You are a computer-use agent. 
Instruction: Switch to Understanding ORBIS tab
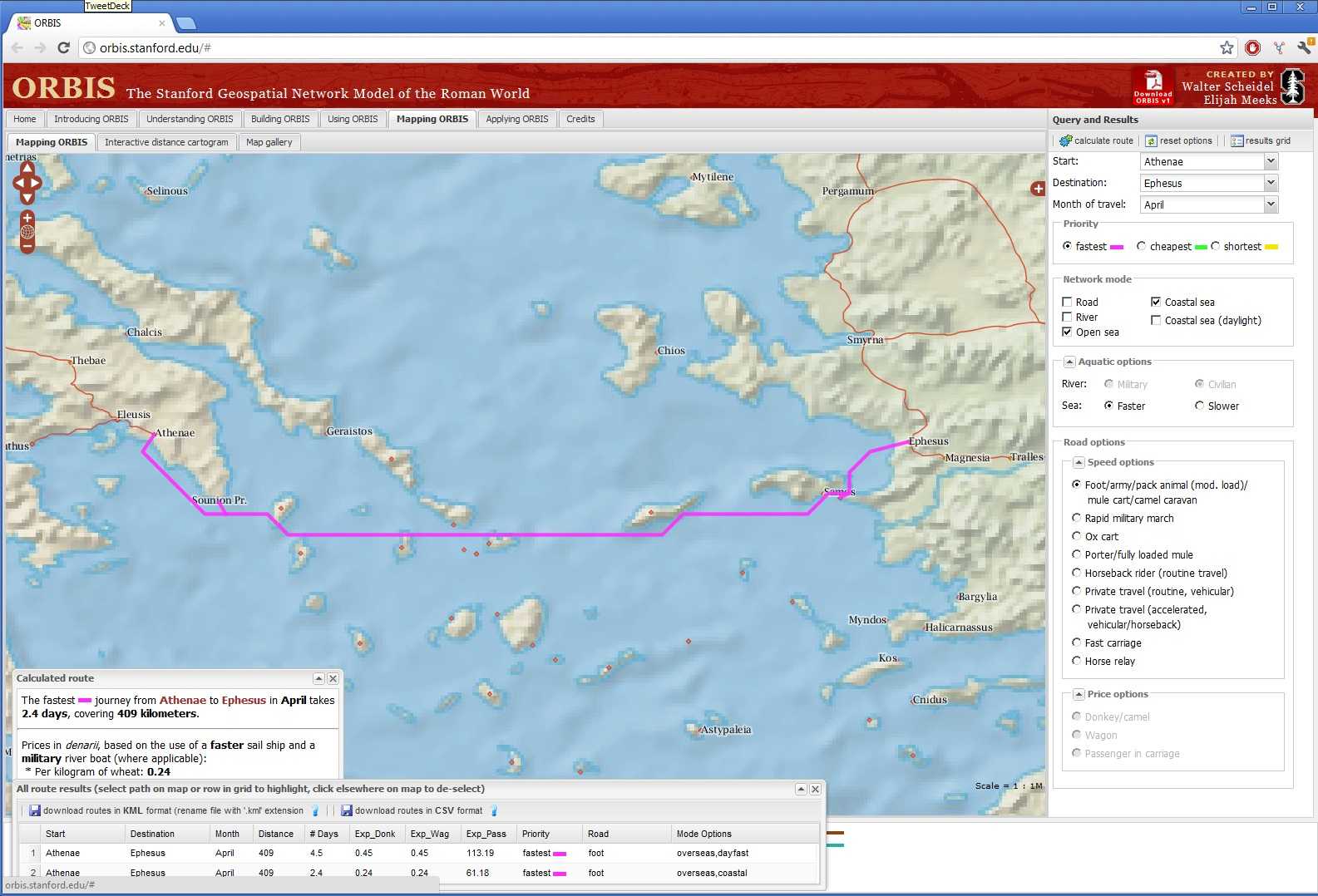pyautogui.click(x=190, y=119)
